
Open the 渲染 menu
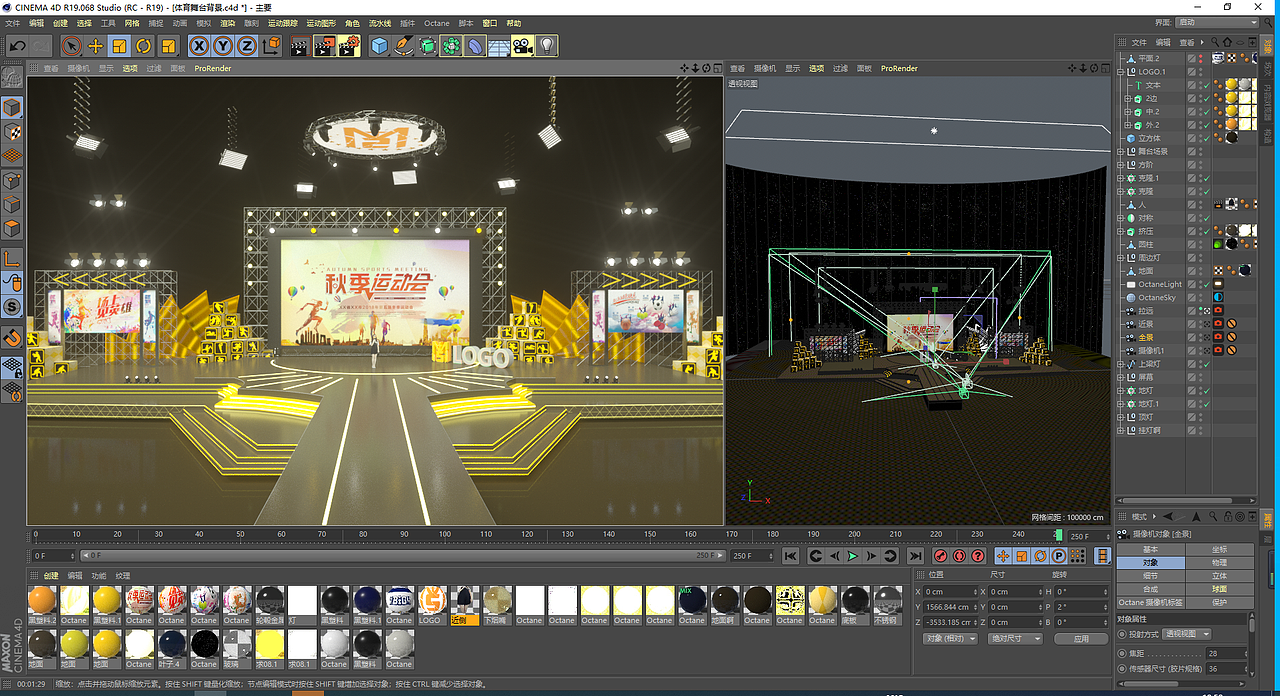coord(228,23)
